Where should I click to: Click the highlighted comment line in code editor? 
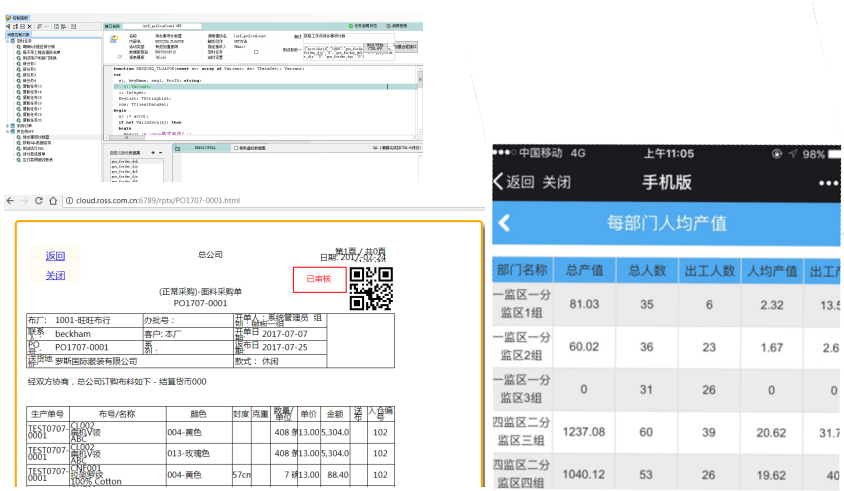point(265,87)
